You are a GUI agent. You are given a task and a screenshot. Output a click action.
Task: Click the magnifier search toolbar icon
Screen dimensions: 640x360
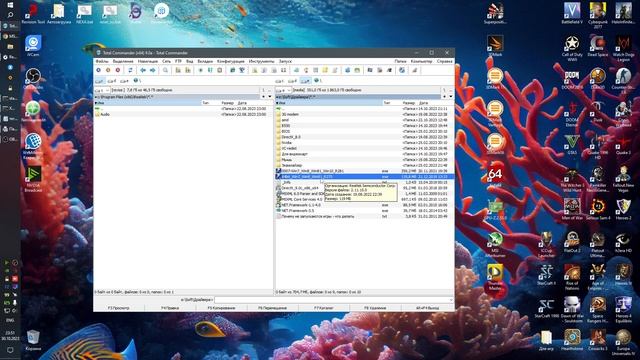165,70
